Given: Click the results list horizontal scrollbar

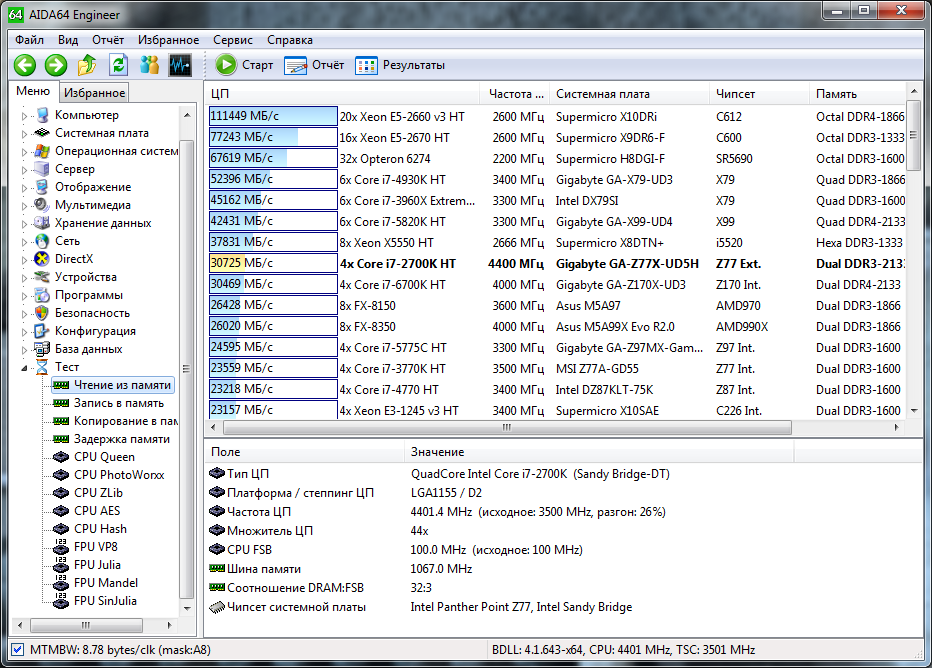Looking at the screenshot, I should point(507,427).
